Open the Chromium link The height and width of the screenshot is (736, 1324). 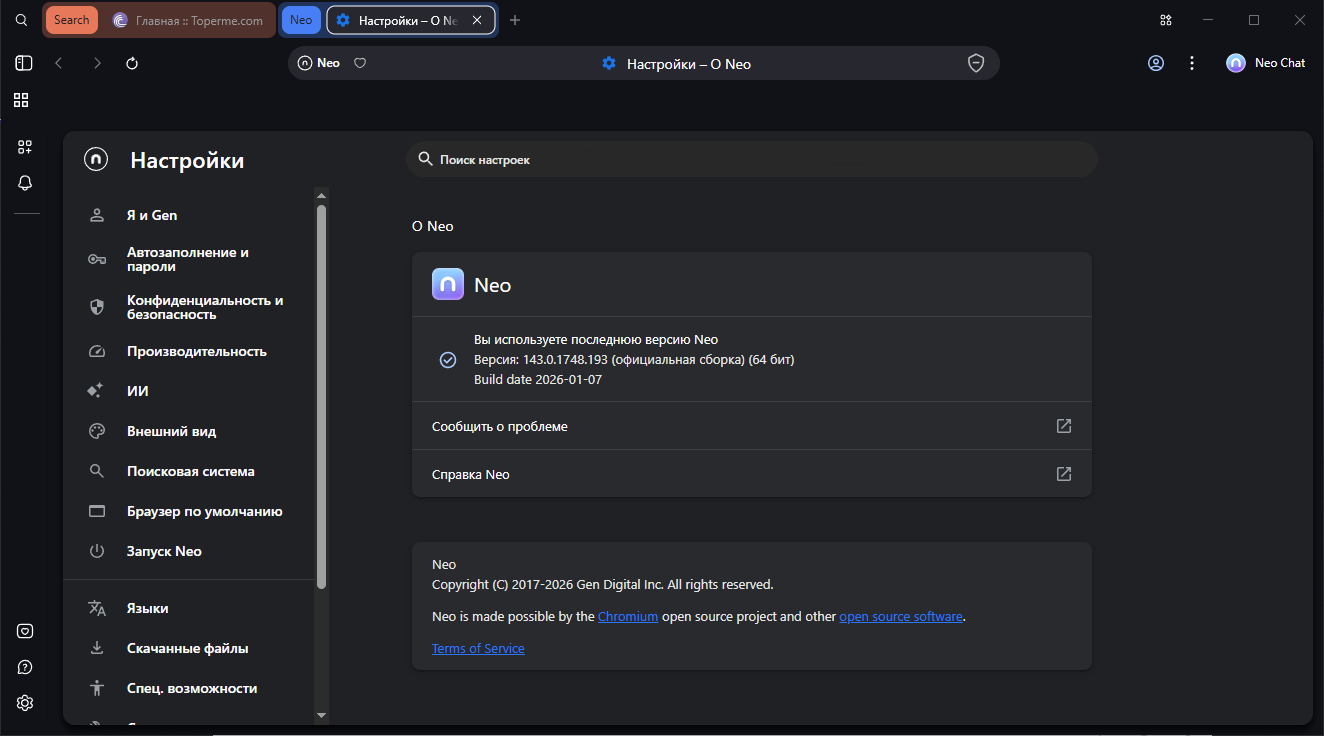[x=628, y=617]
